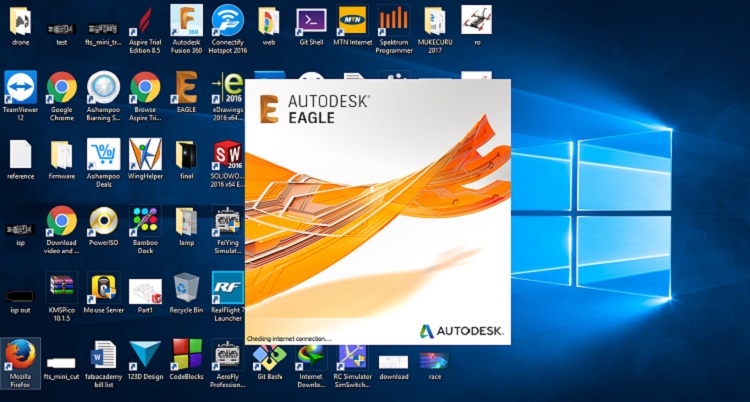Open the web folder
This screenshot has height=402, width=750.
(269, 22)
